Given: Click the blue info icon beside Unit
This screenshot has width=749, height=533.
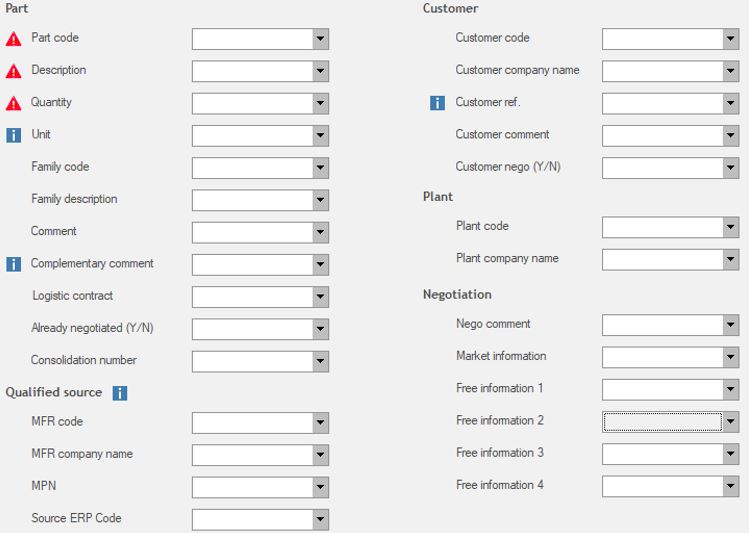Looking at the screenshot, I should [14, 135].
